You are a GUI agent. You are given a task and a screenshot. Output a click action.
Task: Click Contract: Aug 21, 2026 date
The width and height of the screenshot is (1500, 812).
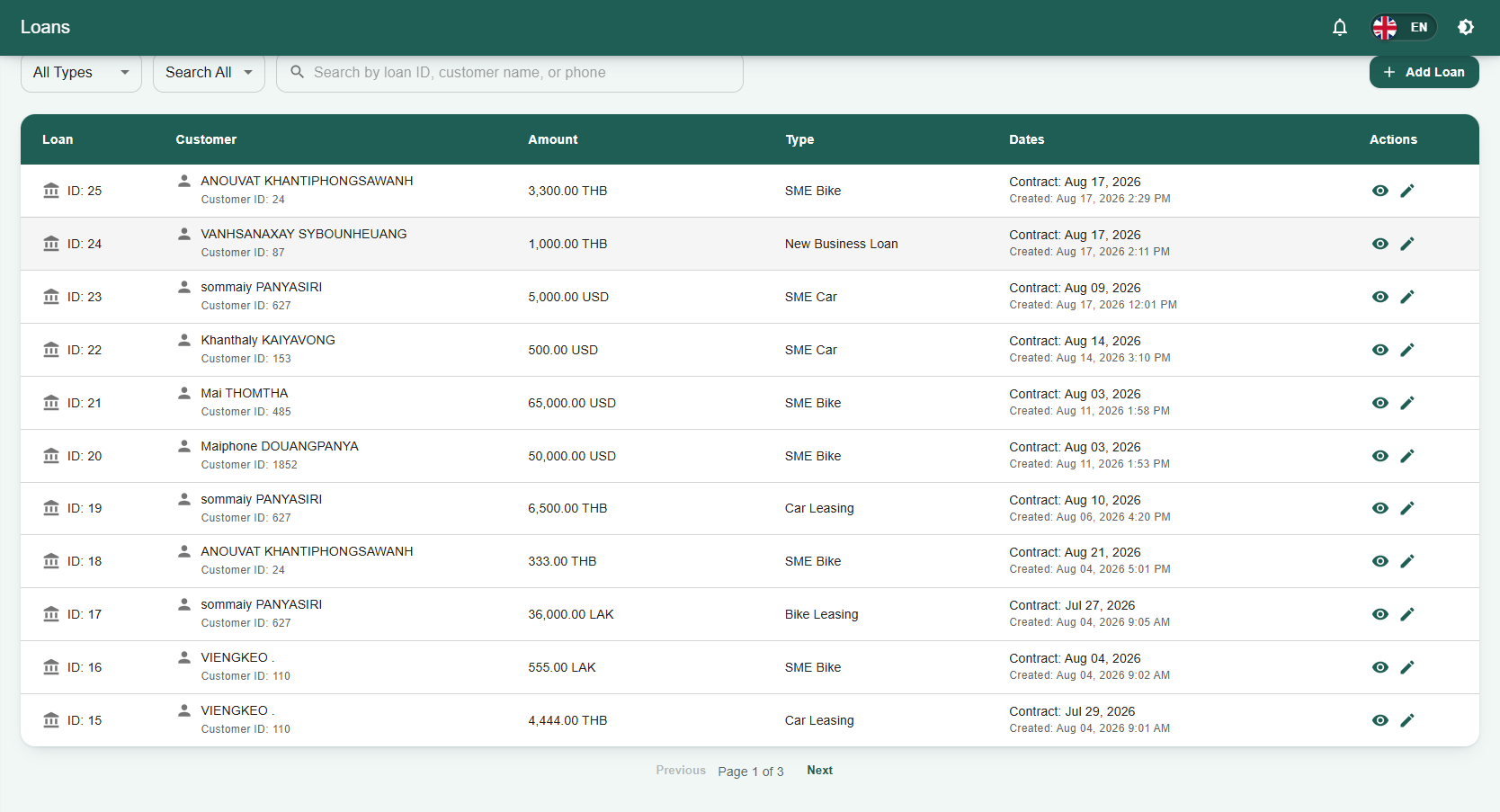pos(1075,552)
